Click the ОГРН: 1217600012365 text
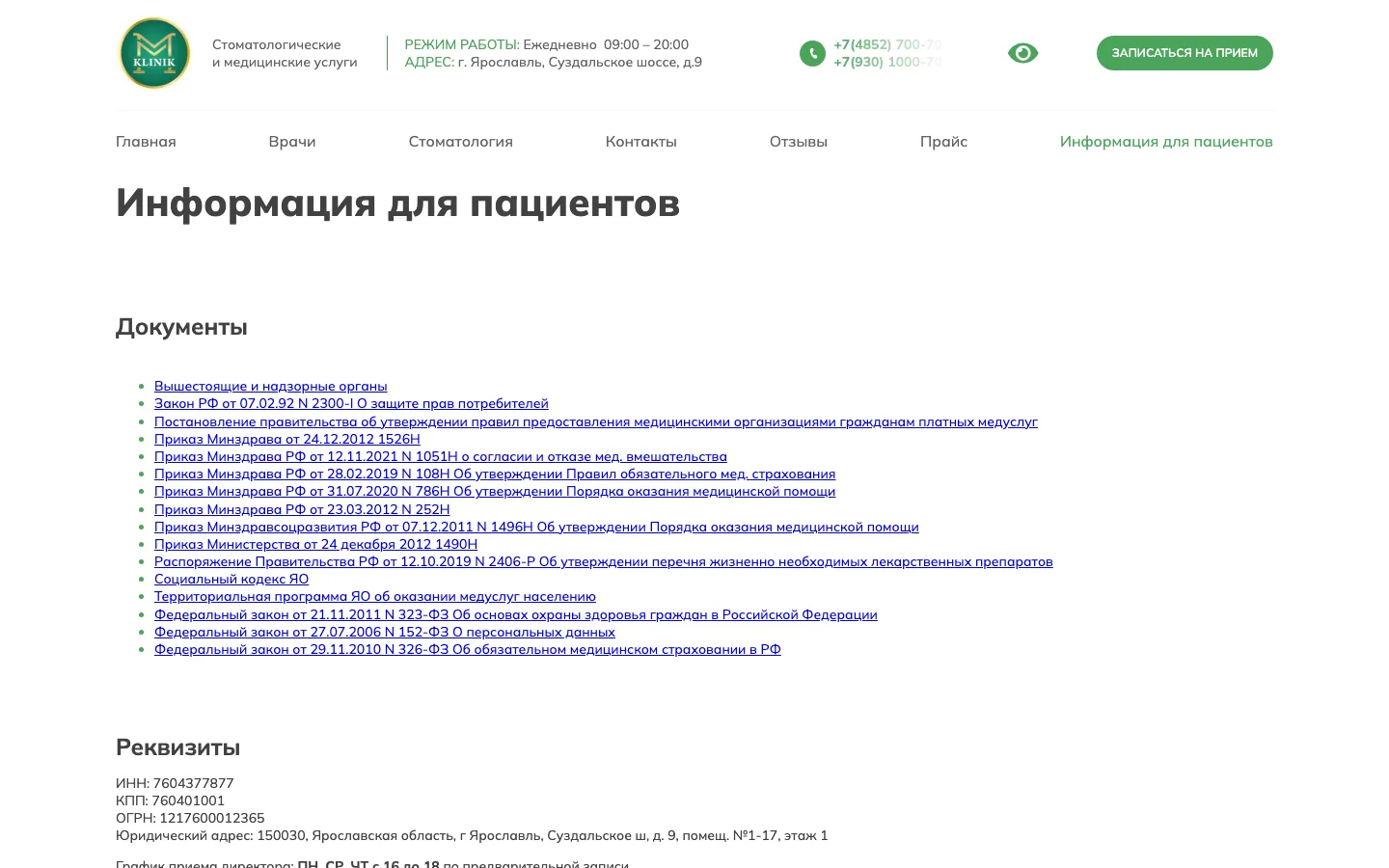The width and height of the screenshot is (1389, 868). (x=190, y=818)
